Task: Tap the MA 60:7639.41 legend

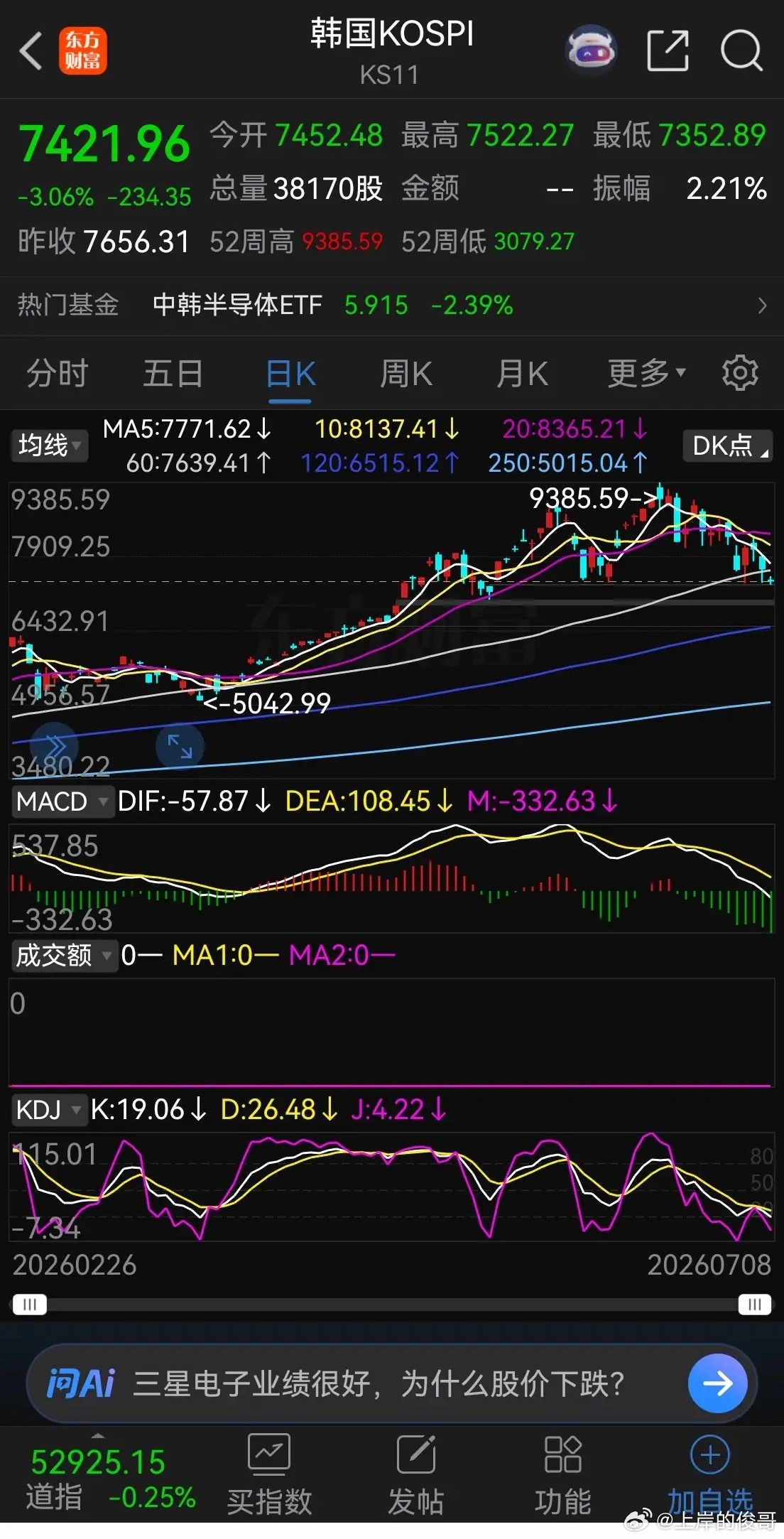Action: point(199,463)
